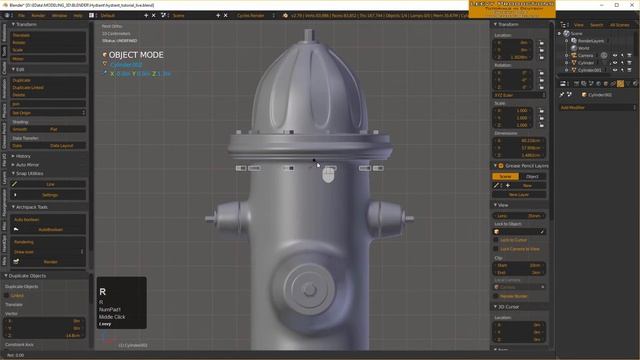Open the File menu

21,16
